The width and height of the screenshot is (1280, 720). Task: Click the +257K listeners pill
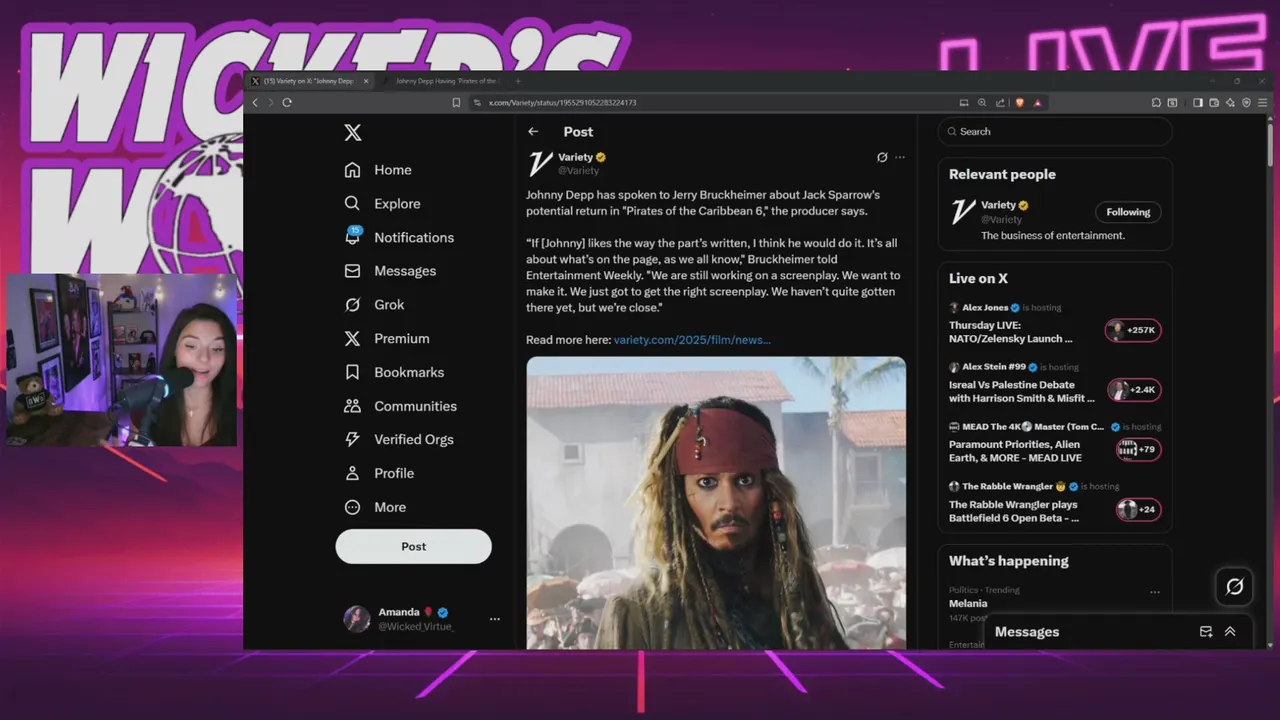1133,330
